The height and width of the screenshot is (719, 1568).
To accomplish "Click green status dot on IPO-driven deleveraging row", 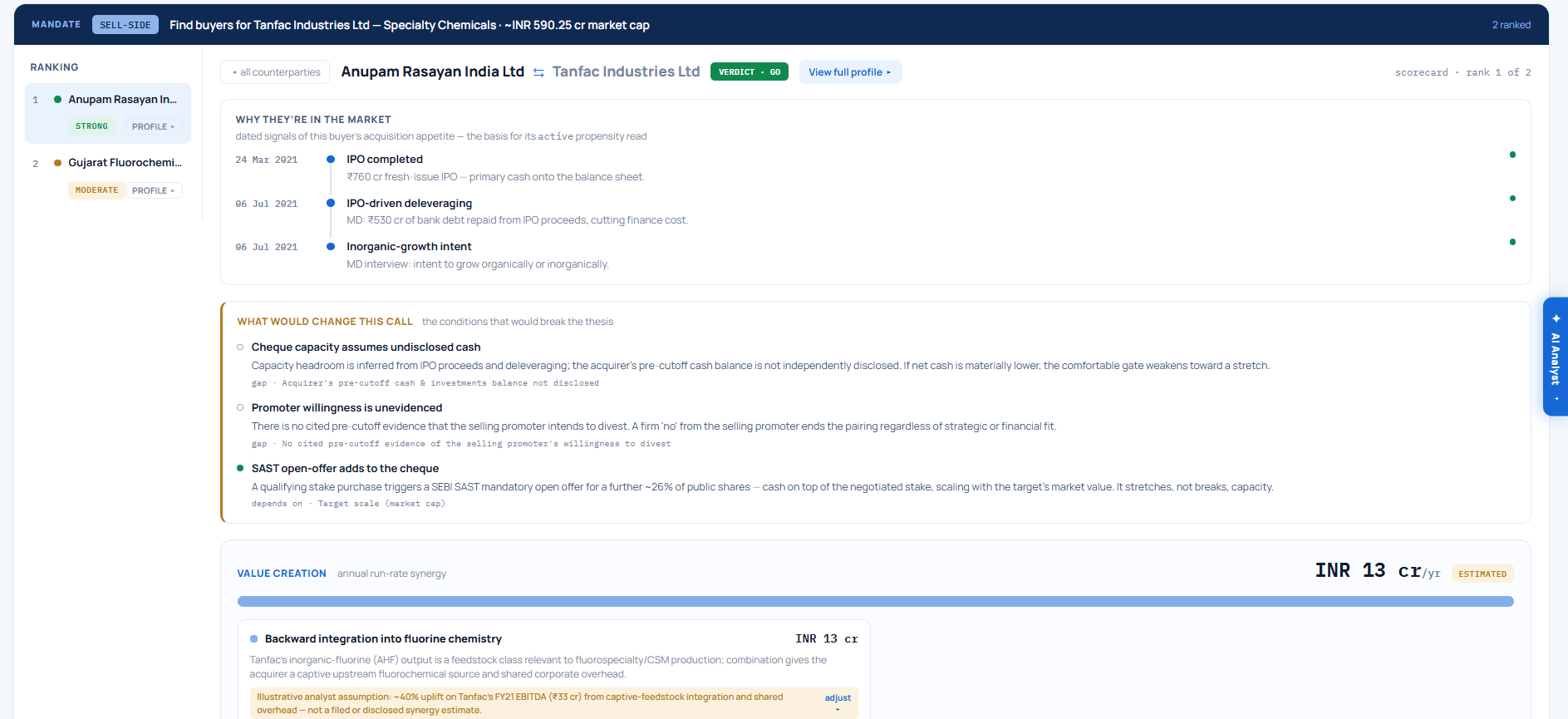I will [x=1512, y=198].
